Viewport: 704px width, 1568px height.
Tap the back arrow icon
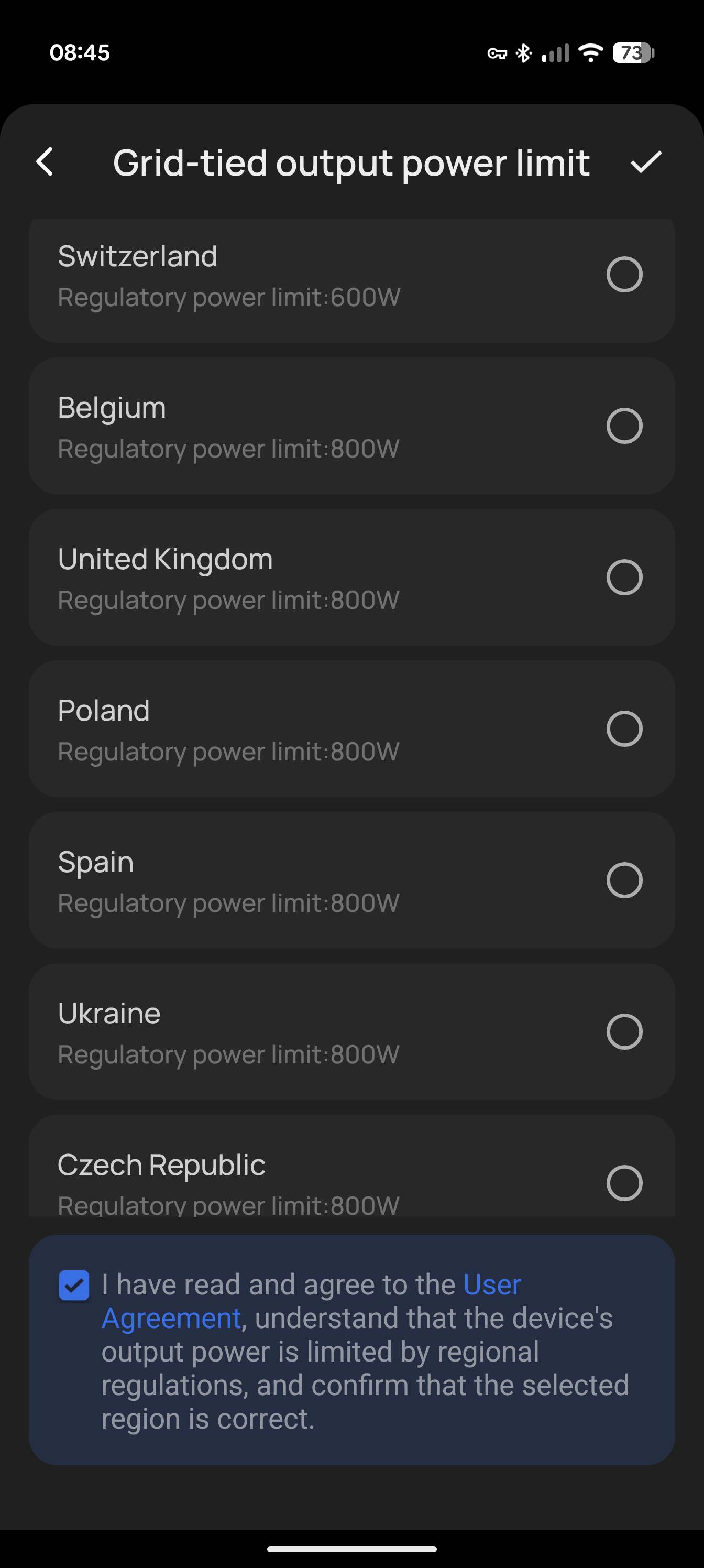click(x=45, y=162)
